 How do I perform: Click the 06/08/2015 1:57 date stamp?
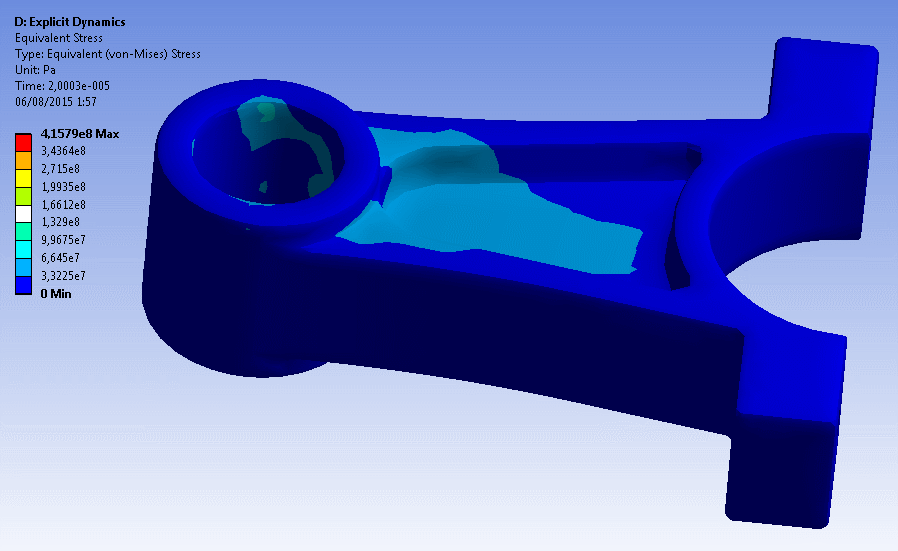[x=55, y=102]
